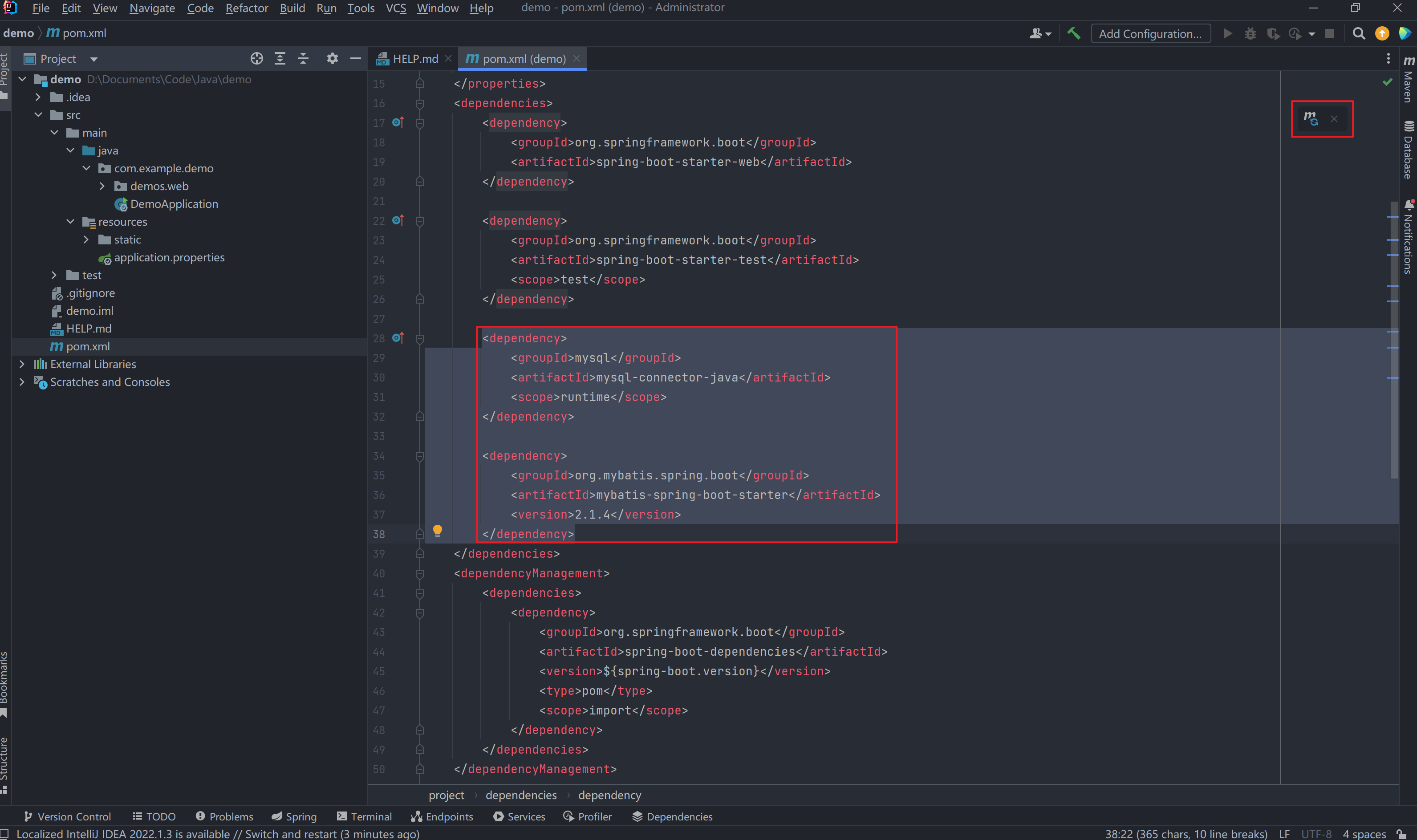1417x840 pixels.
Task: Toggle the Maven tool window
Action: [x=1408, y=85]
